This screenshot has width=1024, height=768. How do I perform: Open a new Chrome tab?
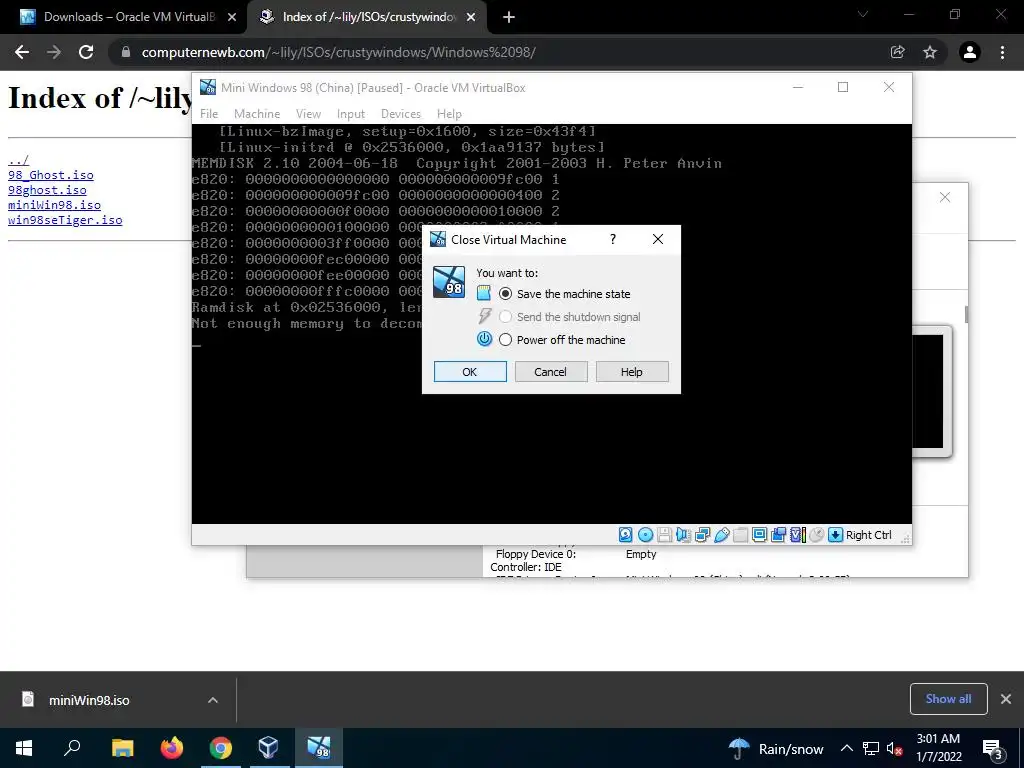(x=509, y=17)
